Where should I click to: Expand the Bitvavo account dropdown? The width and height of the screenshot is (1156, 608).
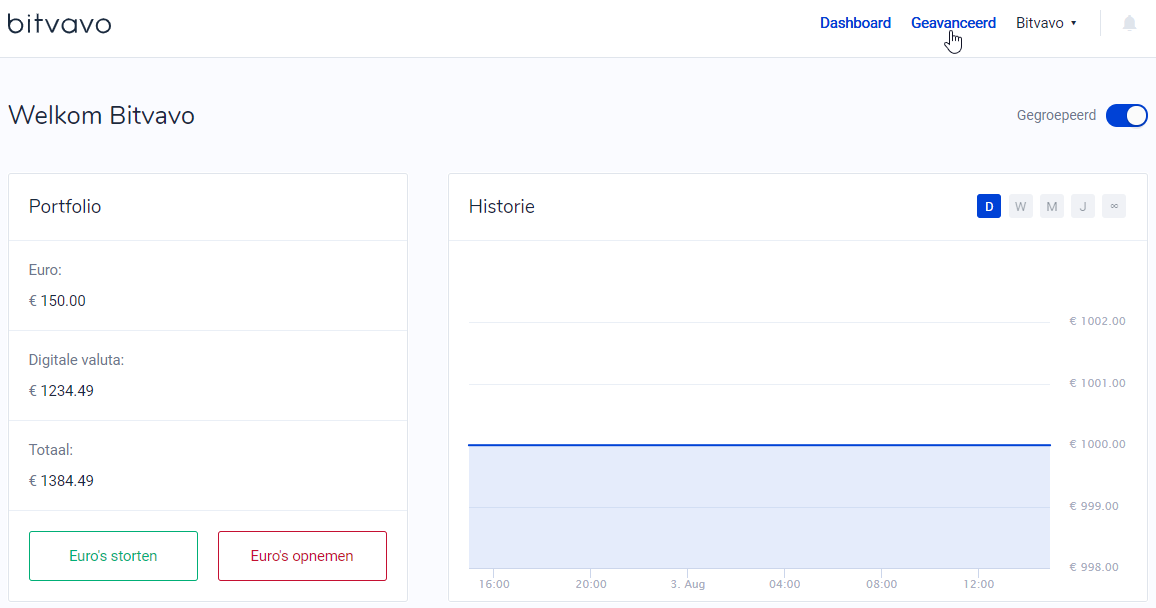[x=1046, y=23]
